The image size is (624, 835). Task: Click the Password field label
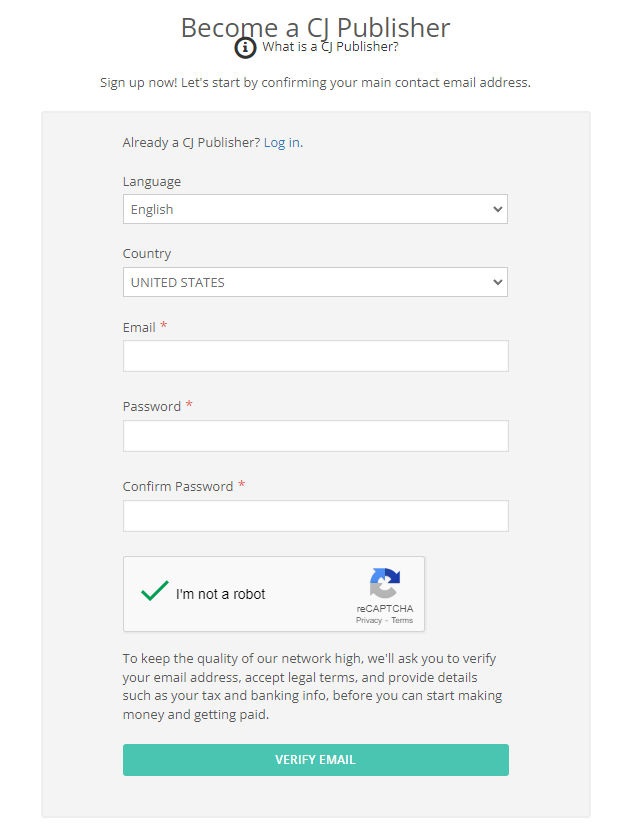(x=152, y=406)
